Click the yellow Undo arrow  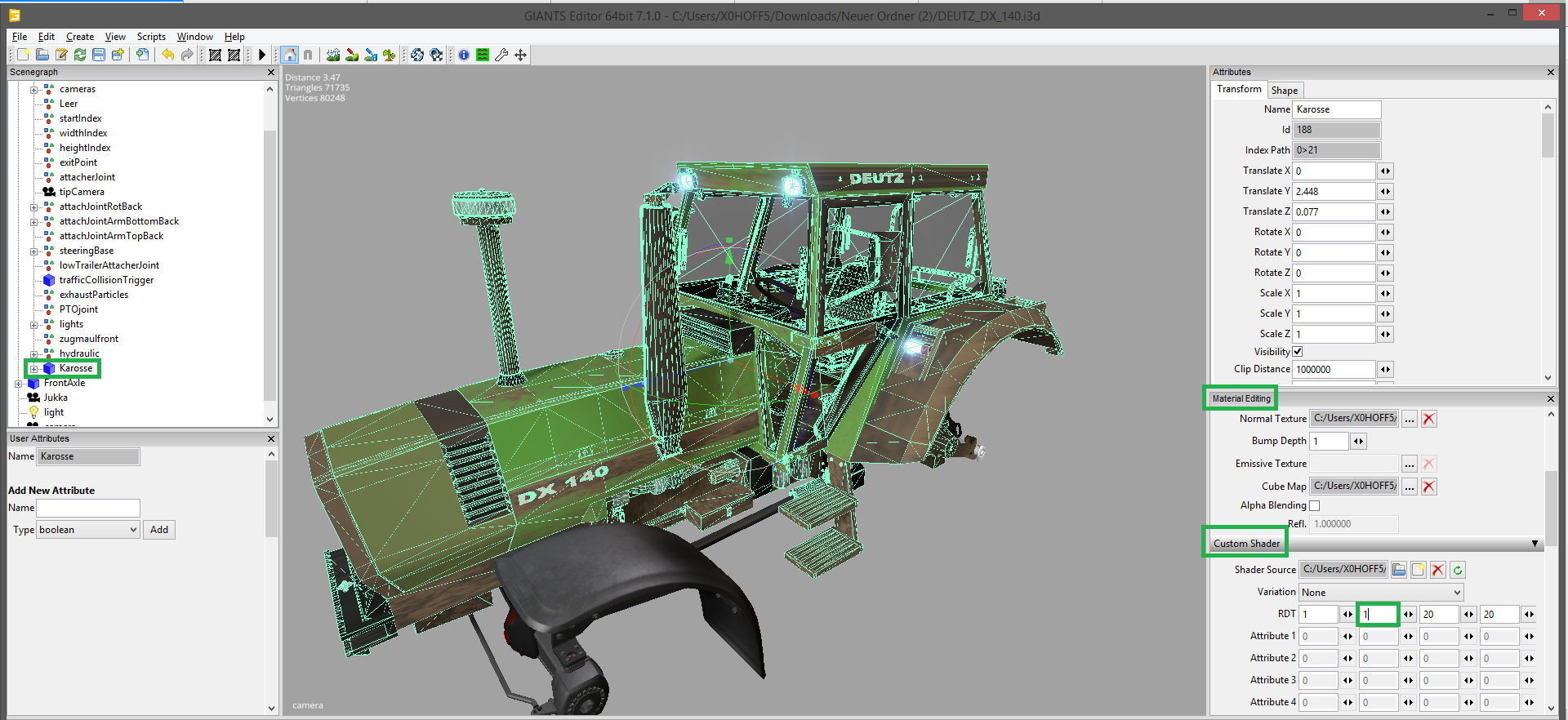[x=168, y=55]
